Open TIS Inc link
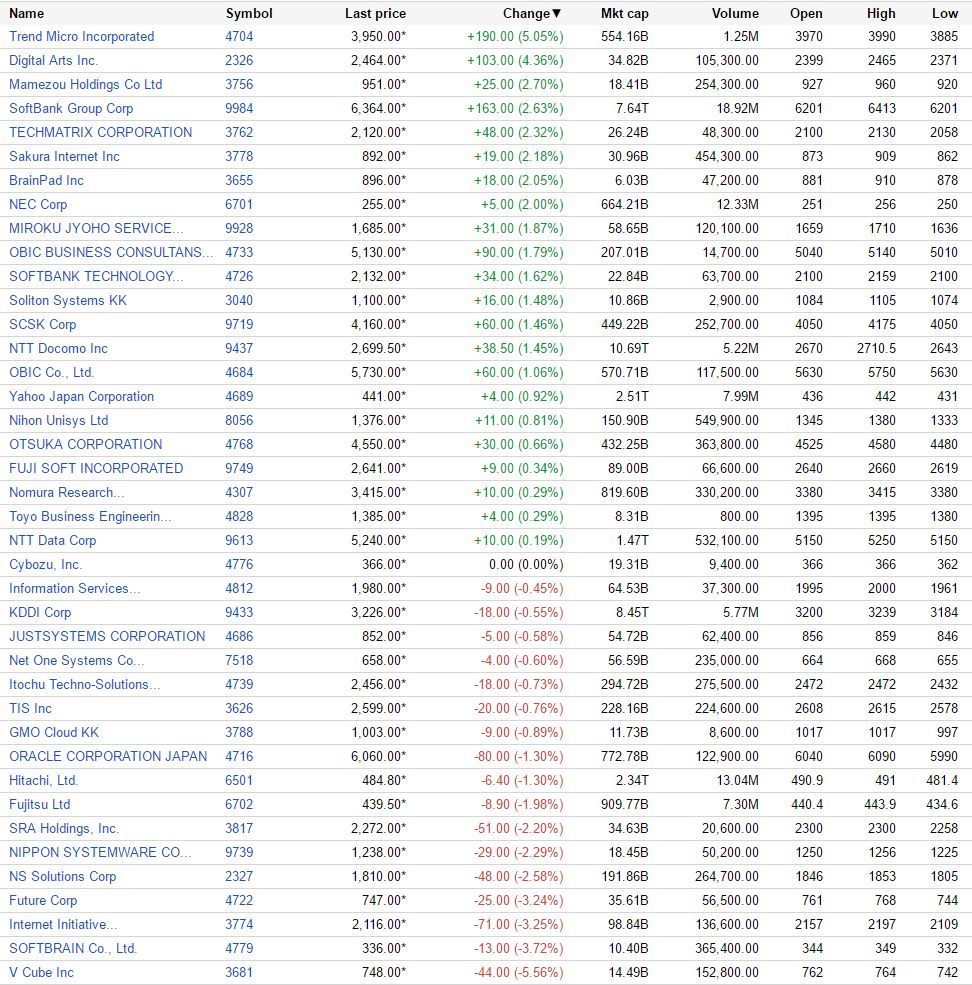This screenshot has height=985, width=972. pyautogui.click(x=30, y=708)
